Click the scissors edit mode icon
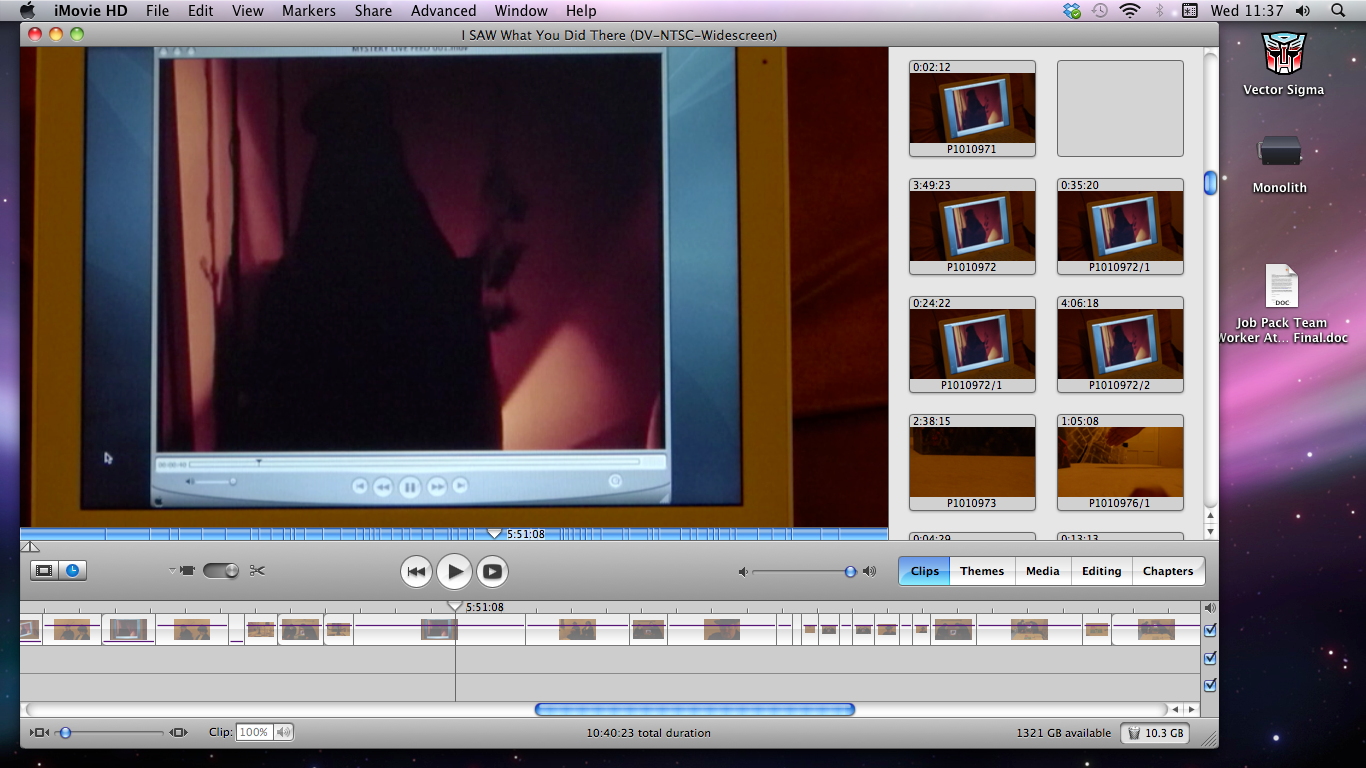1366x768 pixels. pos(257,570)
